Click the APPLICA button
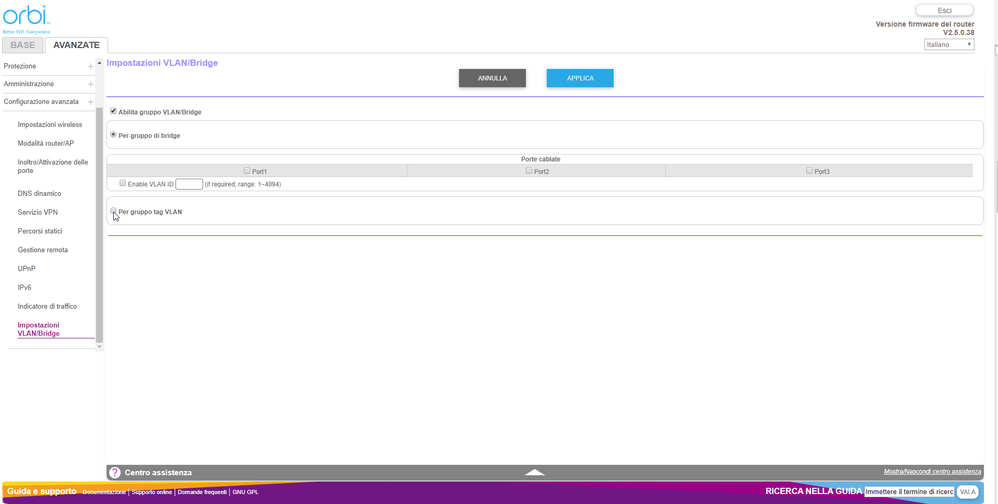The image size is (998, 504). [x=580, y=78]
